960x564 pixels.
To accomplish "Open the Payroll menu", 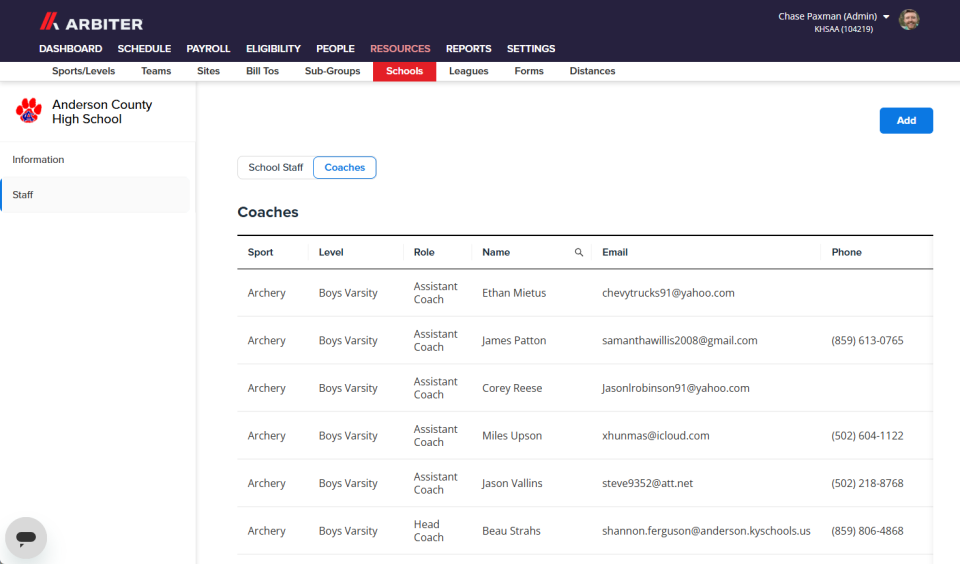I will point(208,48).
